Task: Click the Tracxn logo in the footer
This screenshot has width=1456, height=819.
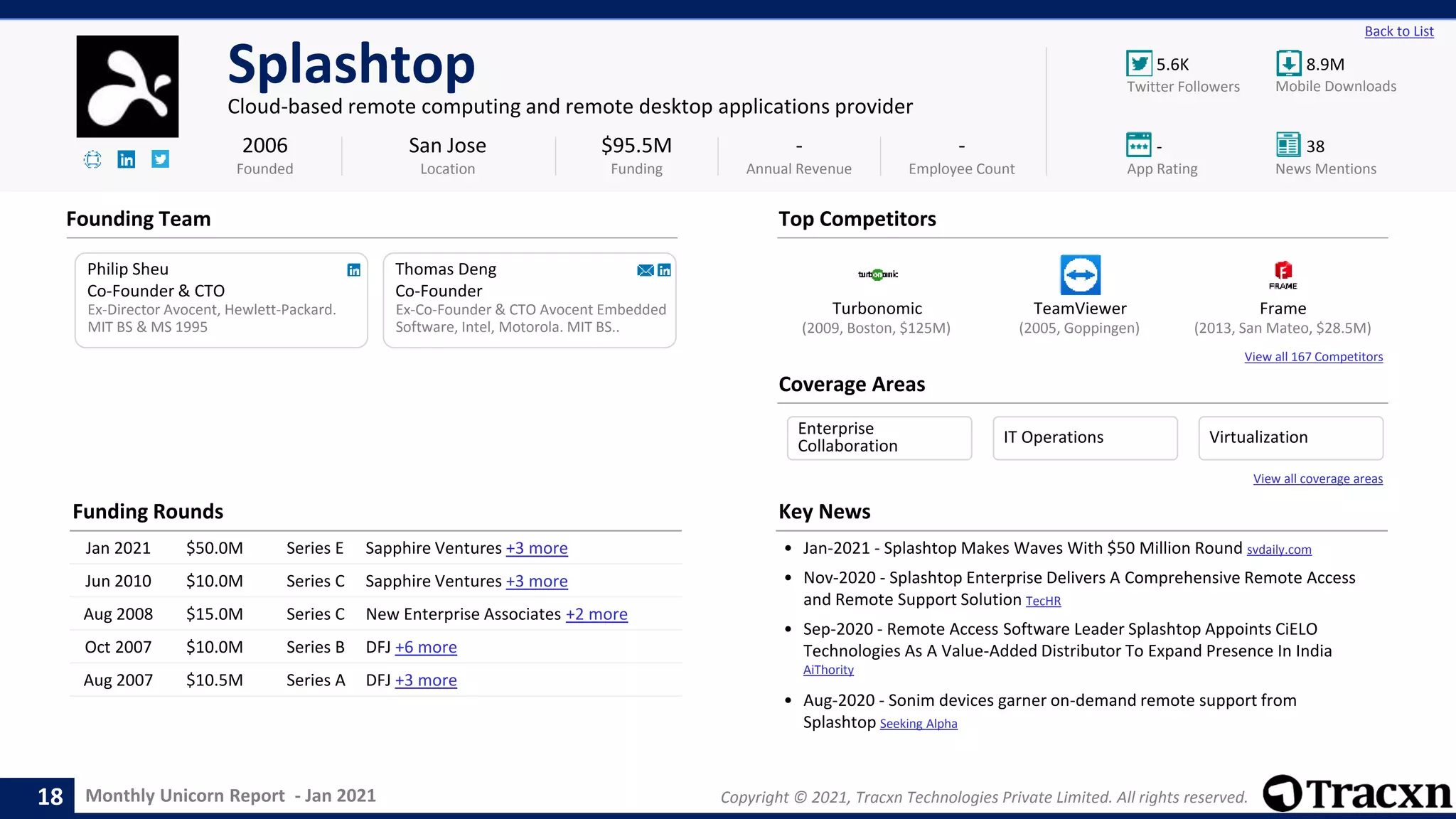Action: coord(1356,793)
